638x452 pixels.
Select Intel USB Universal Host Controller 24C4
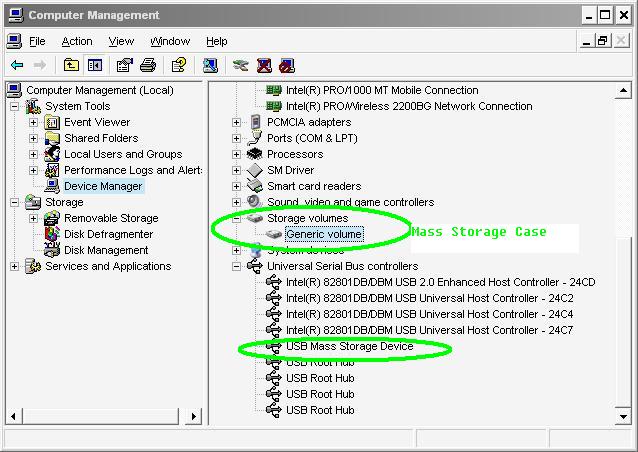tap(430, 314)
